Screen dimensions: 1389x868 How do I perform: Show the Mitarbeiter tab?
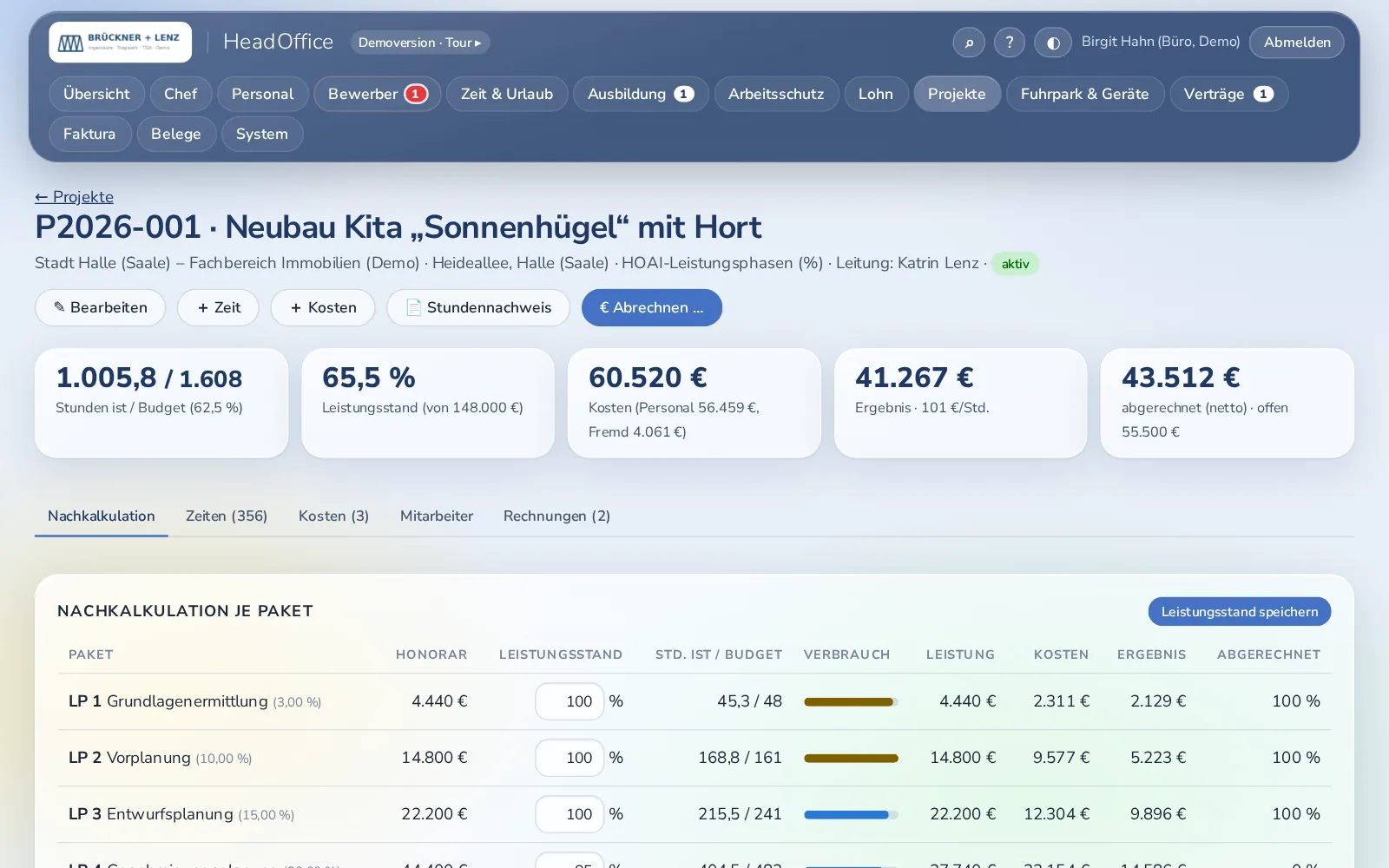[437, 516]
